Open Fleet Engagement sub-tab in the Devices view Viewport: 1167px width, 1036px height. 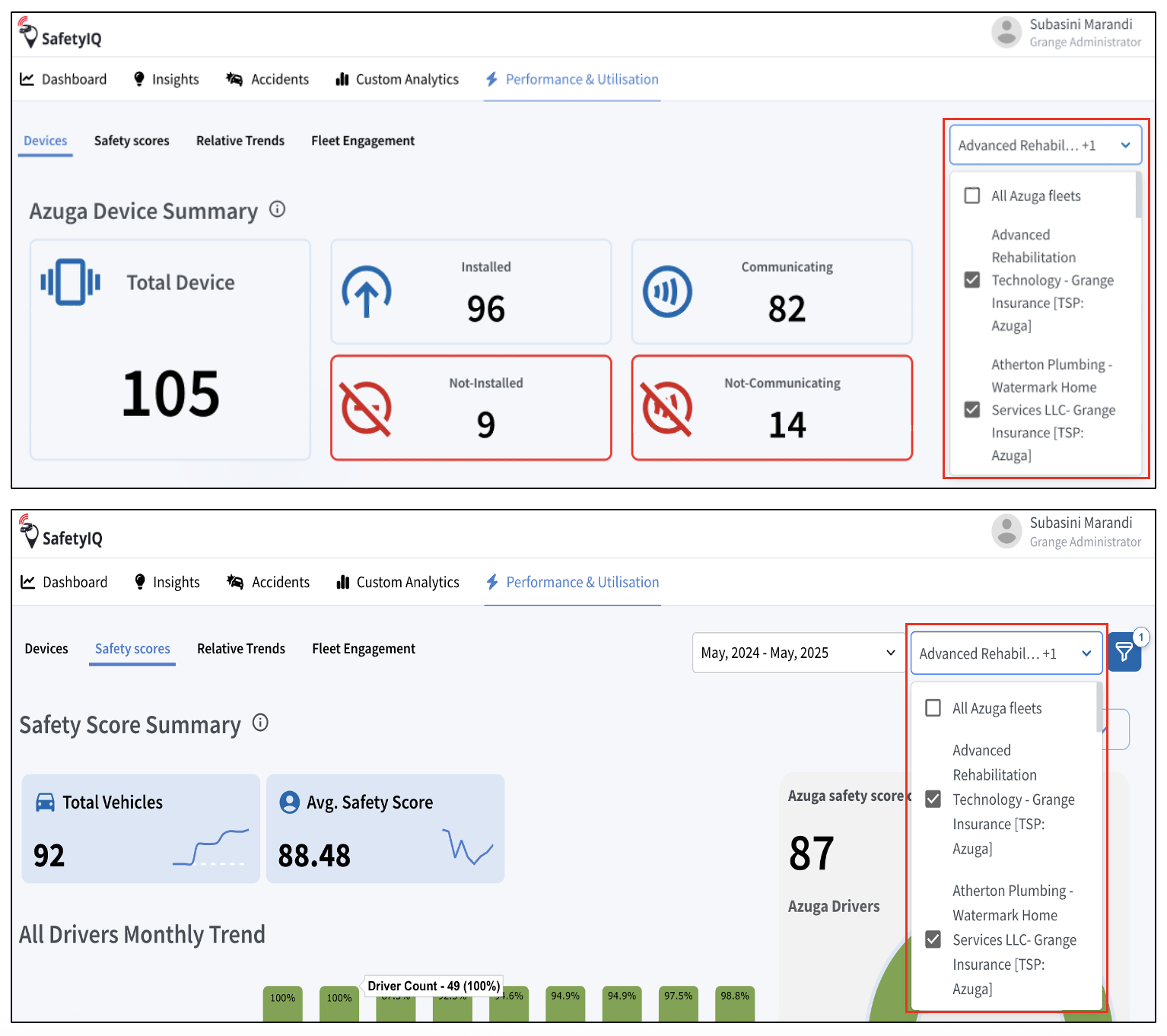(x=363, y=141)
